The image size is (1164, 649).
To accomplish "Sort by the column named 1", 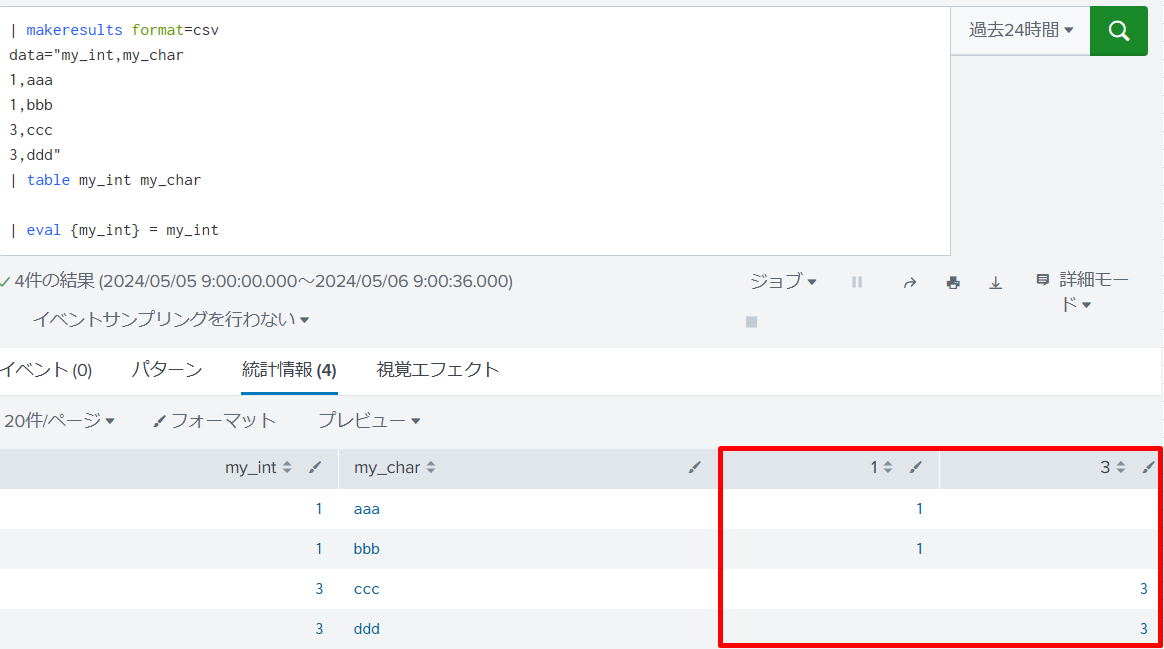I will (x=881, y=468).
